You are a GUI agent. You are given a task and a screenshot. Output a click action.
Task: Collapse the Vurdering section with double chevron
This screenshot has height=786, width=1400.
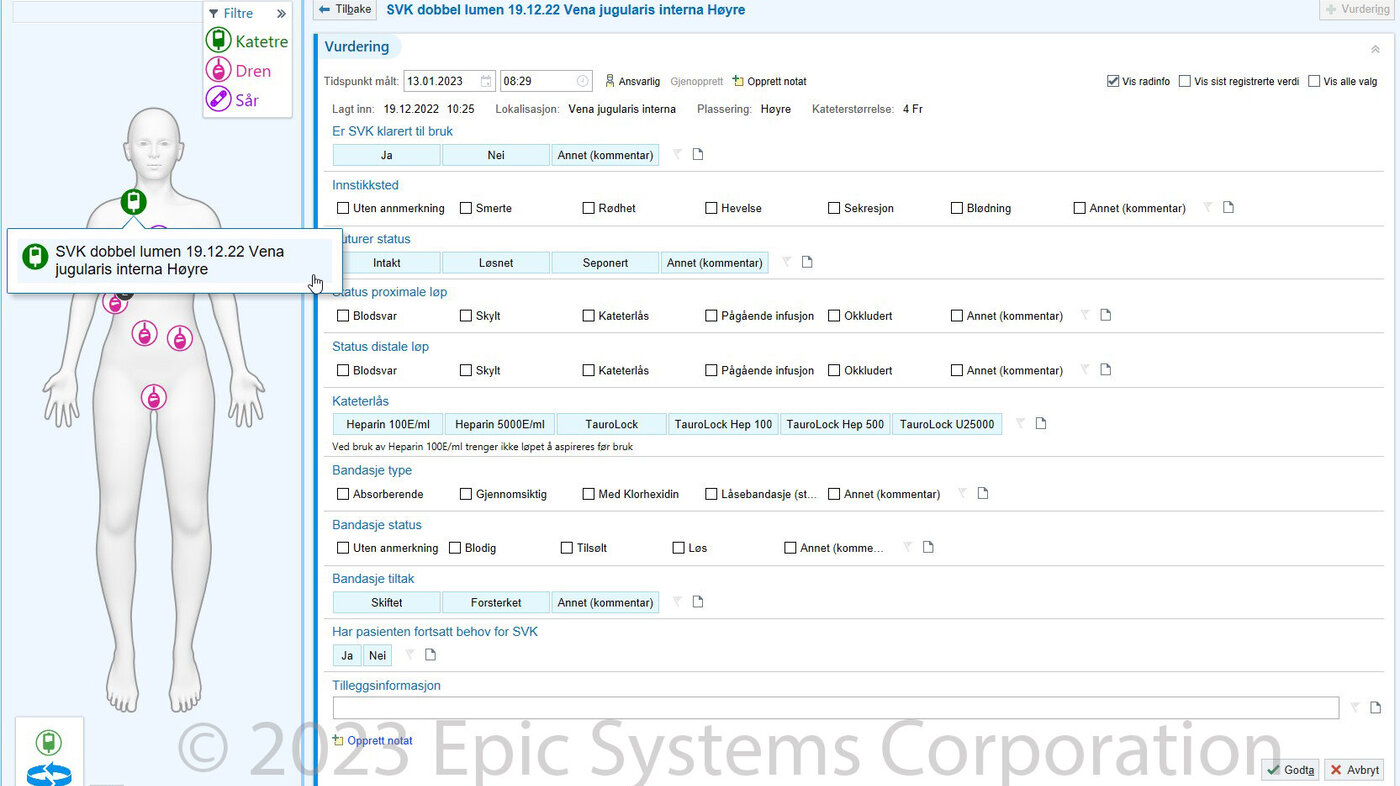point(1375,48)
